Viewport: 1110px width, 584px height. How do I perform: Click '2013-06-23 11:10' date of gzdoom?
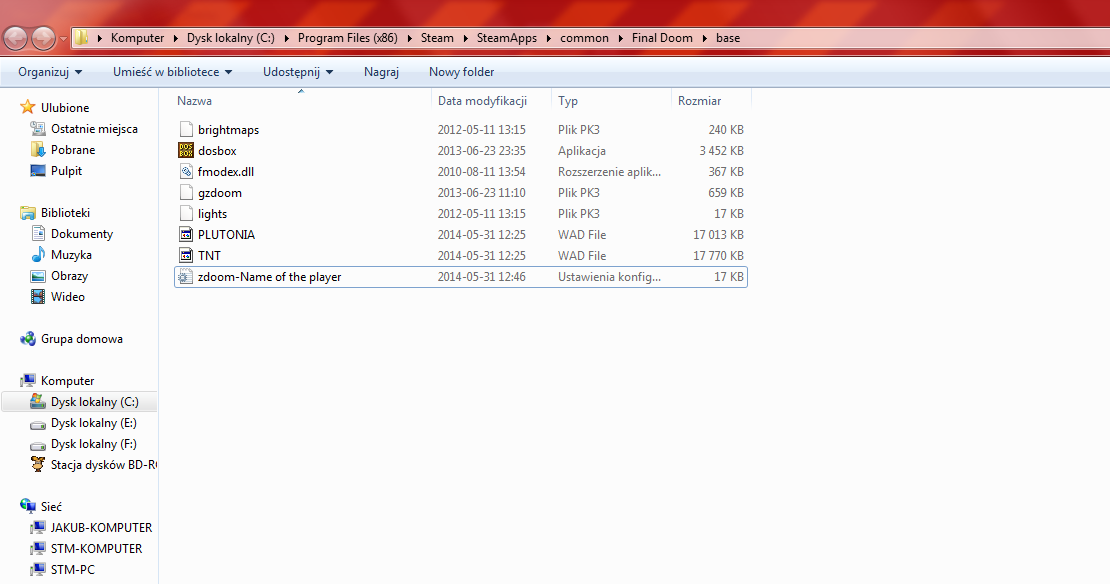(x=481, y=193)
